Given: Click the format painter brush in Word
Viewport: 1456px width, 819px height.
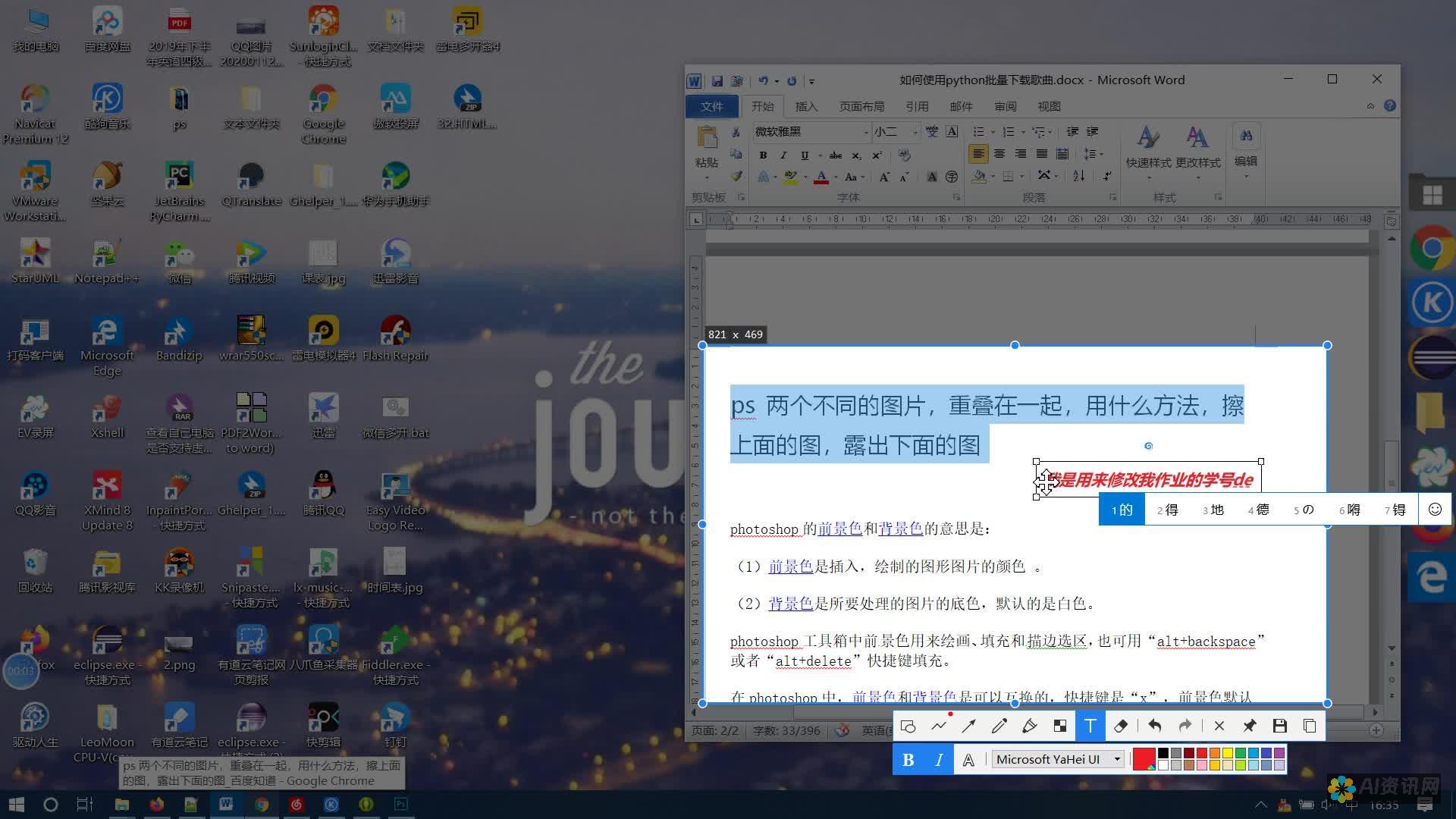Looking at the screenshot, I should click(x=736, y=176).
